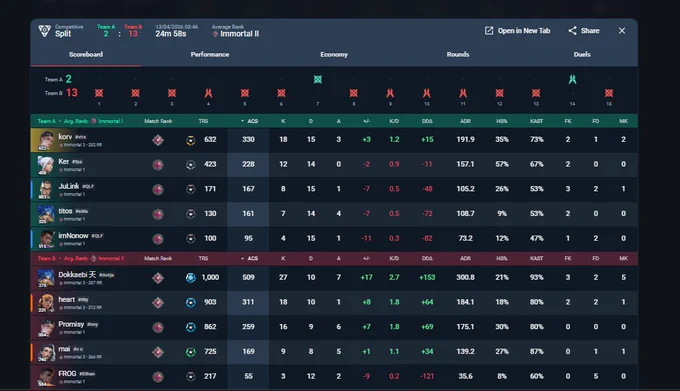Switch to the Performance tab
Viewport: 680px width, 391px height.
209,55
